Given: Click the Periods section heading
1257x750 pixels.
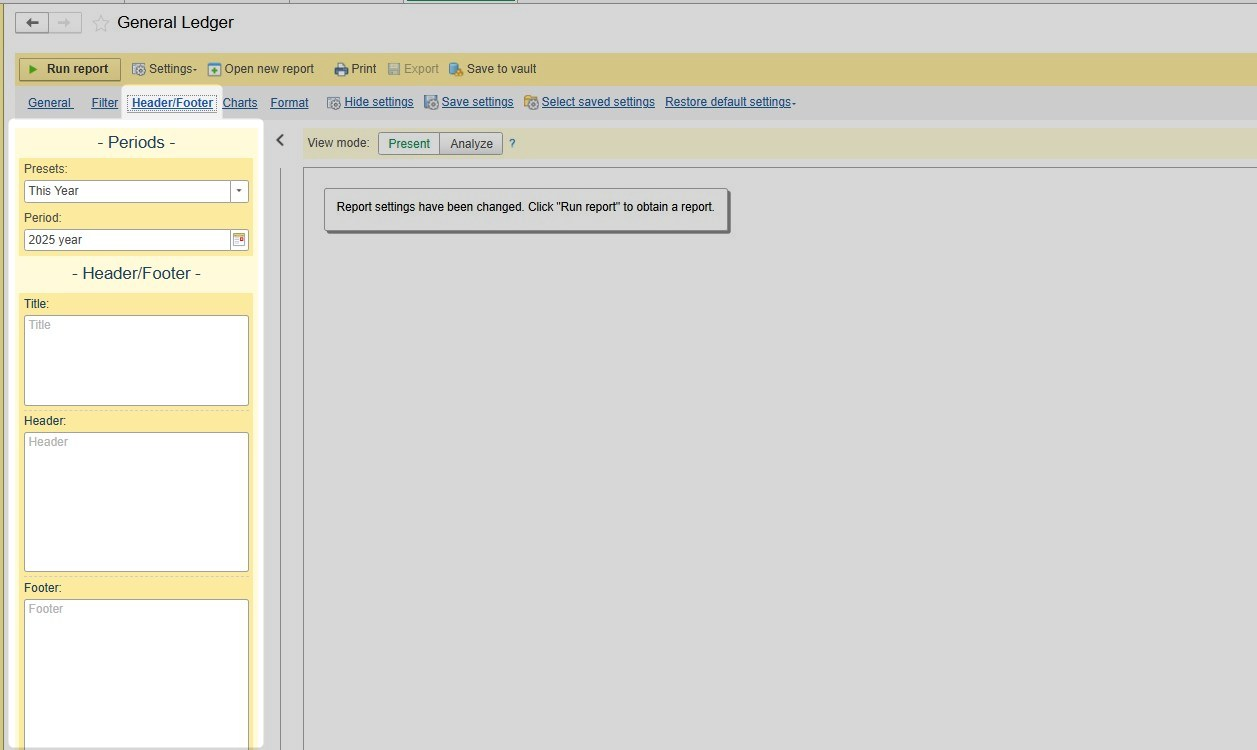Looking at the screenshot, I should [x=136, y=142].
